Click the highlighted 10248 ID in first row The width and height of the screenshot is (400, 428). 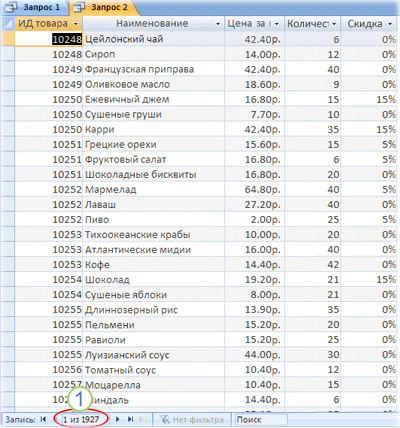point(67,39)
